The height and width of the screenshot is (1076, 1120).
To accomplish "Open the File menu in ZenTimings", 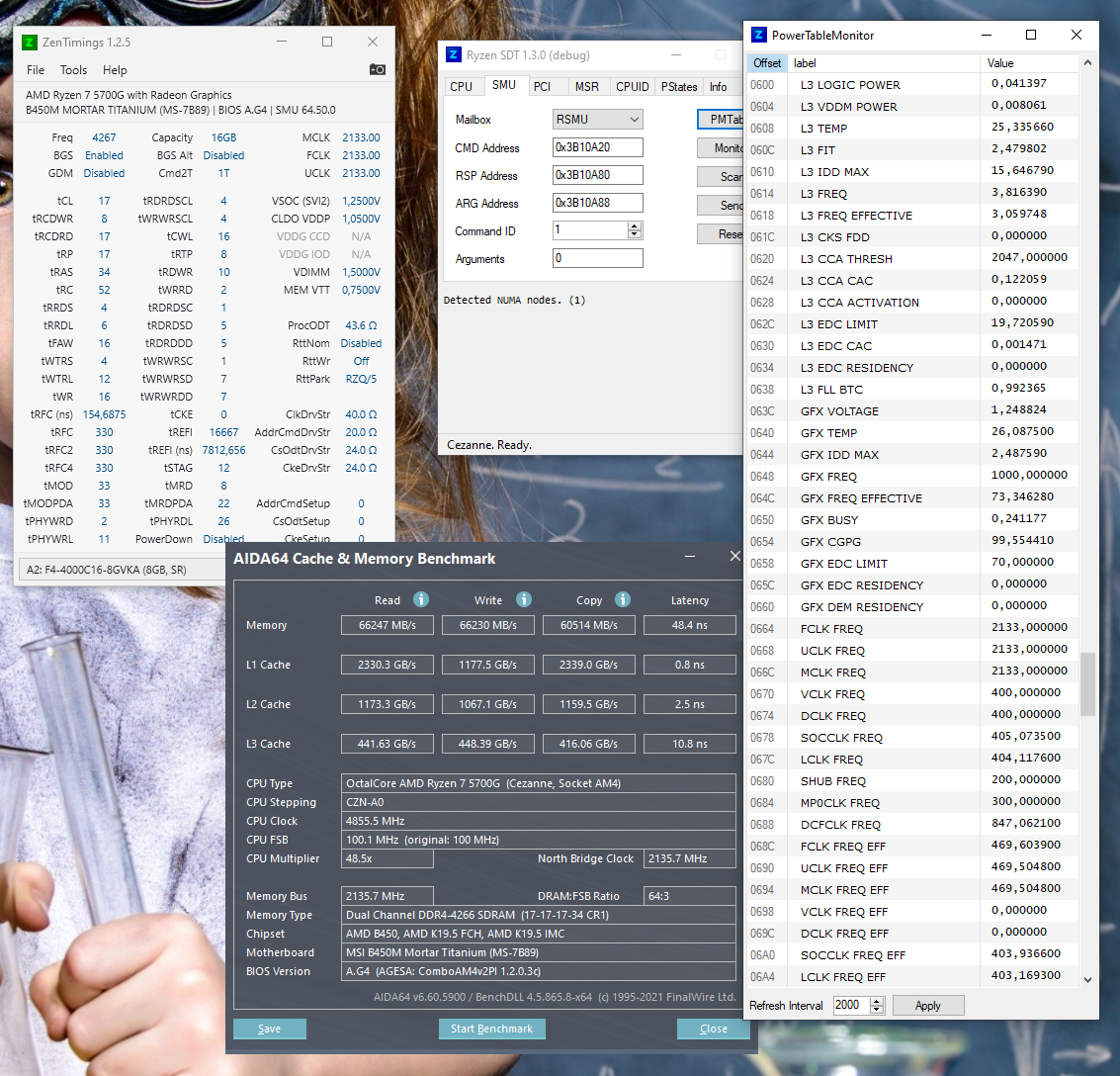I will [x=35, y=70].
